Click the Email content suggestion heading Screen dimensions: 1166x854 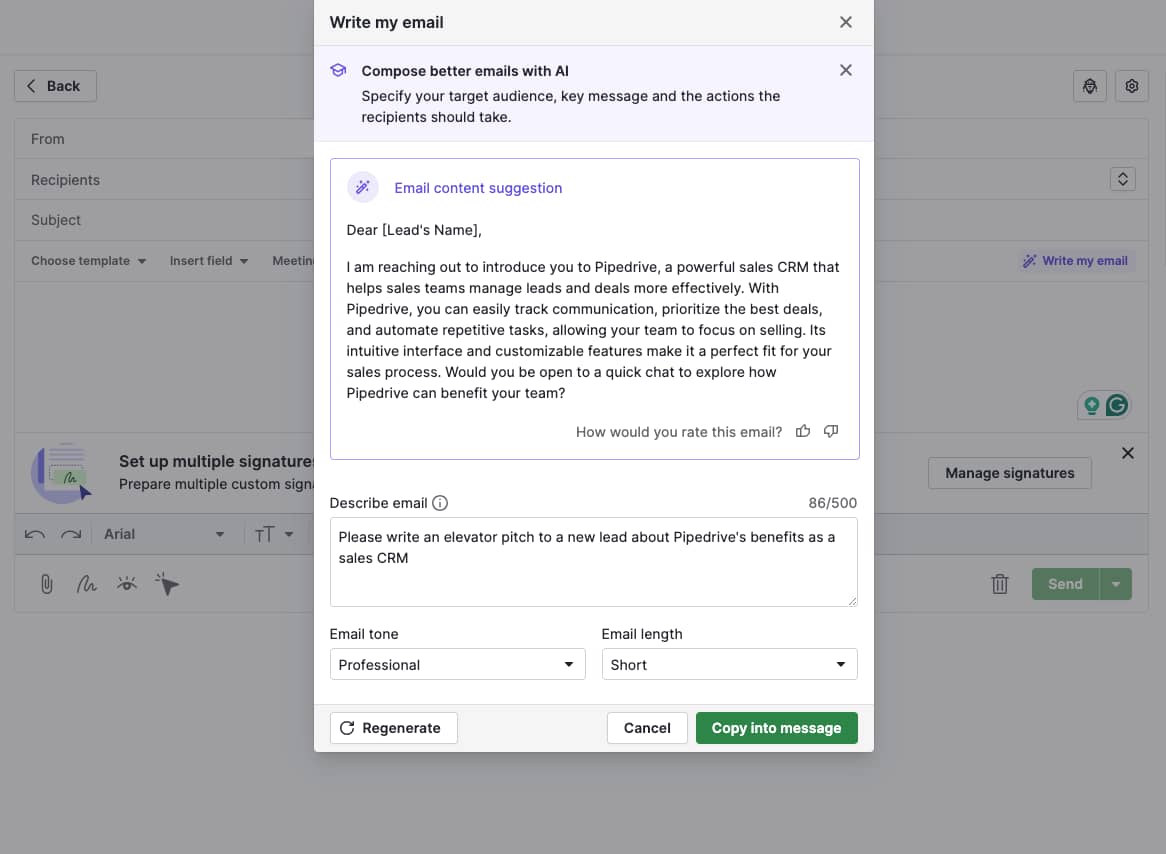(478, 188)
